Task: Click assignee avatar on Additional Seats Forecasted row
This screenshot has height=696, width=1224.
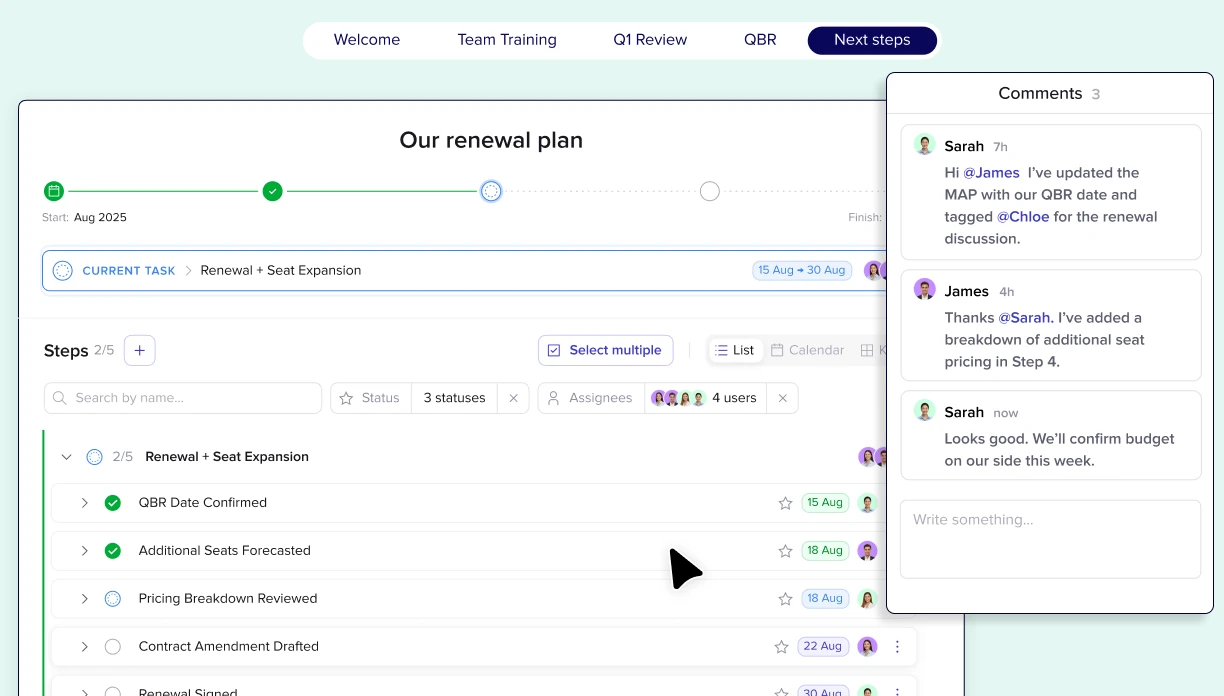Action: (867, 551)
